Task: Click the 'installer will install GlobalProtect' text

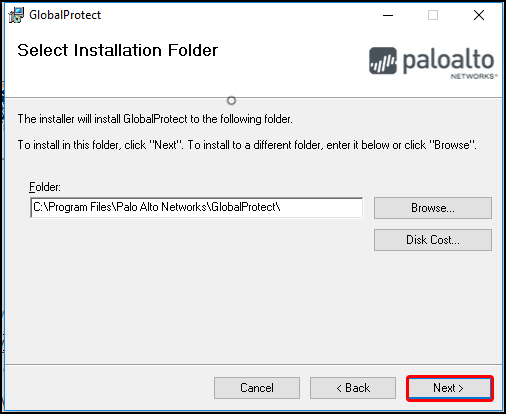Action: pyautogui.click(x=155, y=119)
